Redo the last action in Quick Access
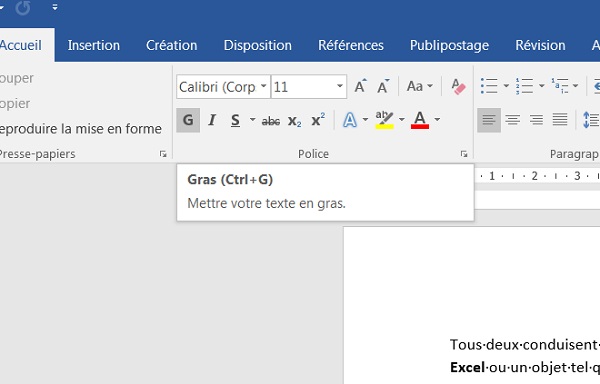 point(23,7)
